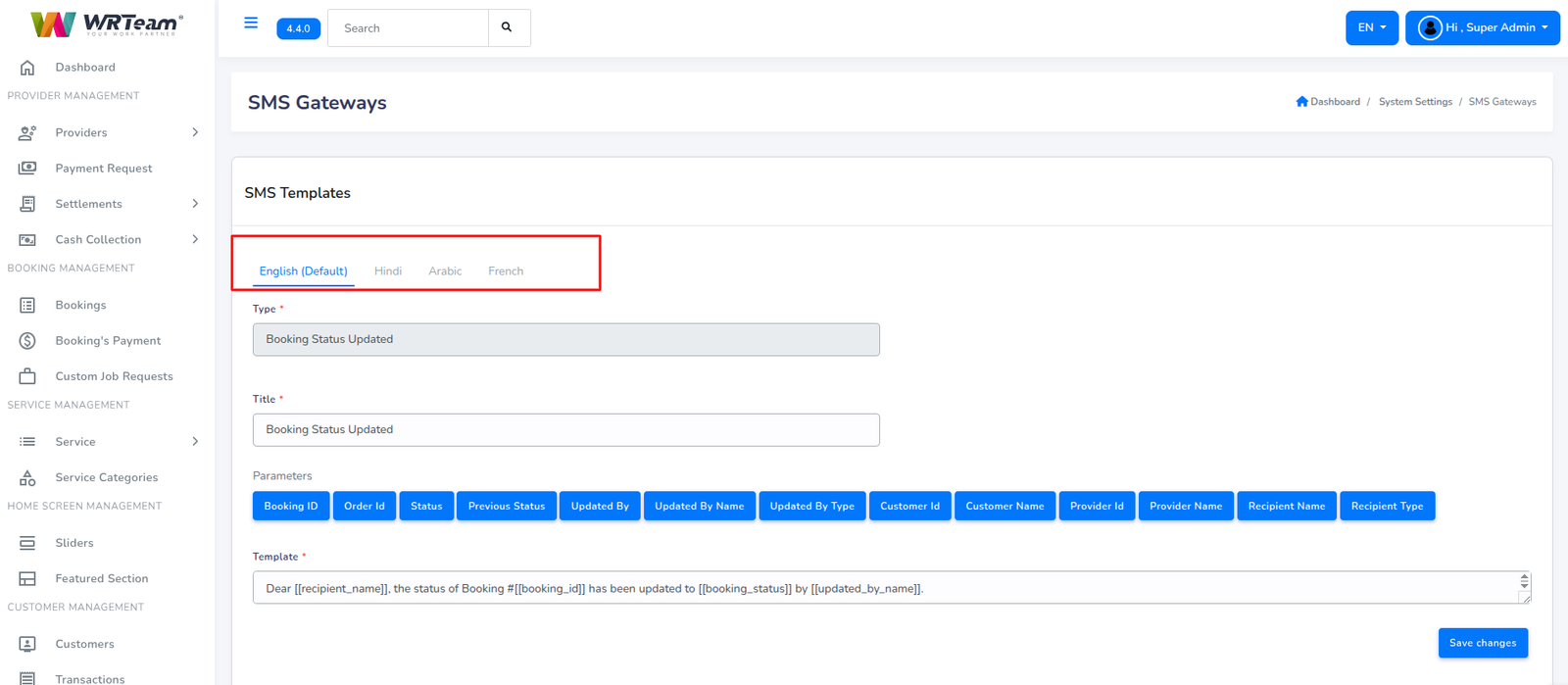Click the Template text area
This screenshot has height=685, width=1568.
892,588
